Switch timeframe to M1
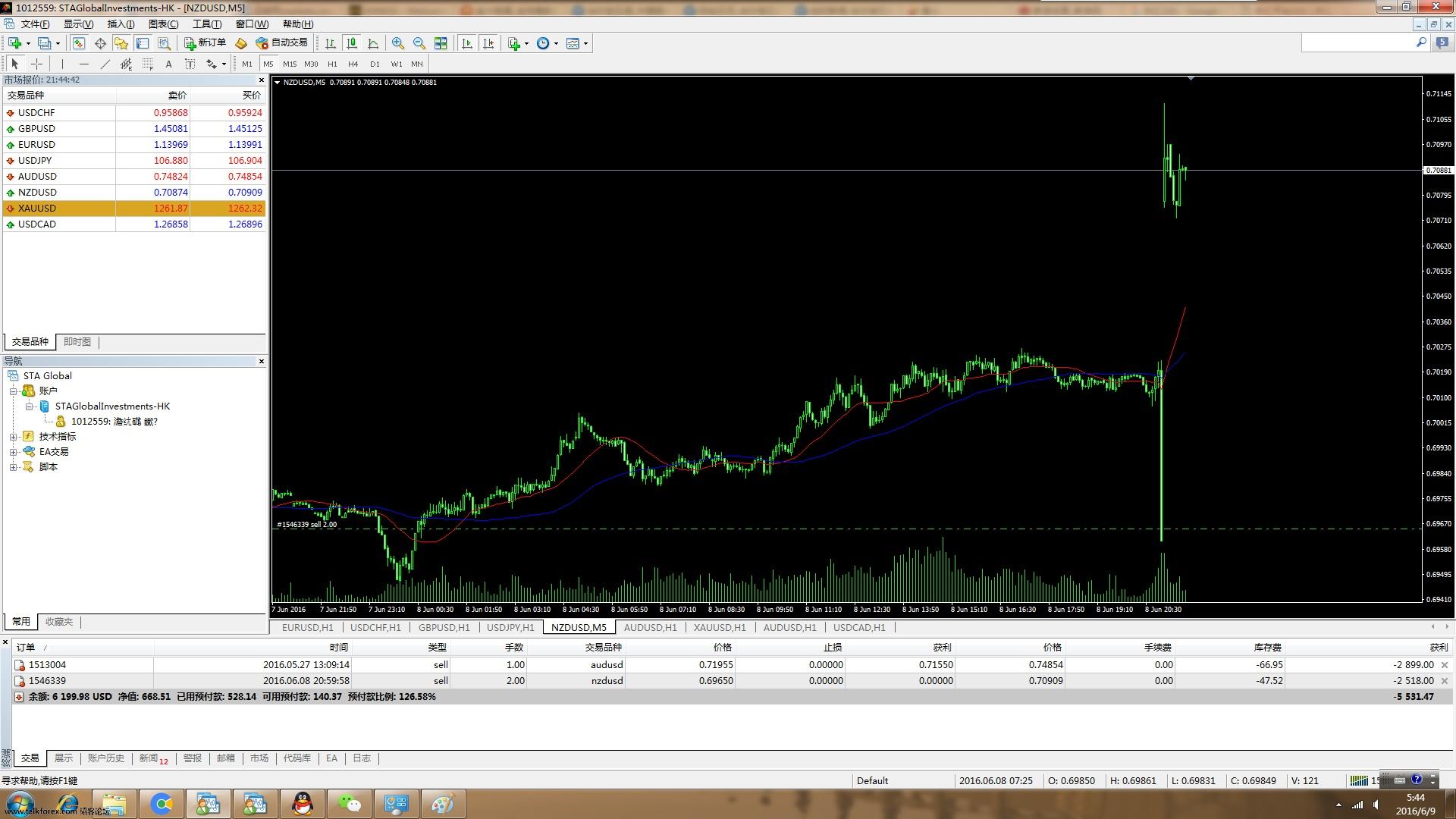1456x819 pixels. (x=247, y=64)
